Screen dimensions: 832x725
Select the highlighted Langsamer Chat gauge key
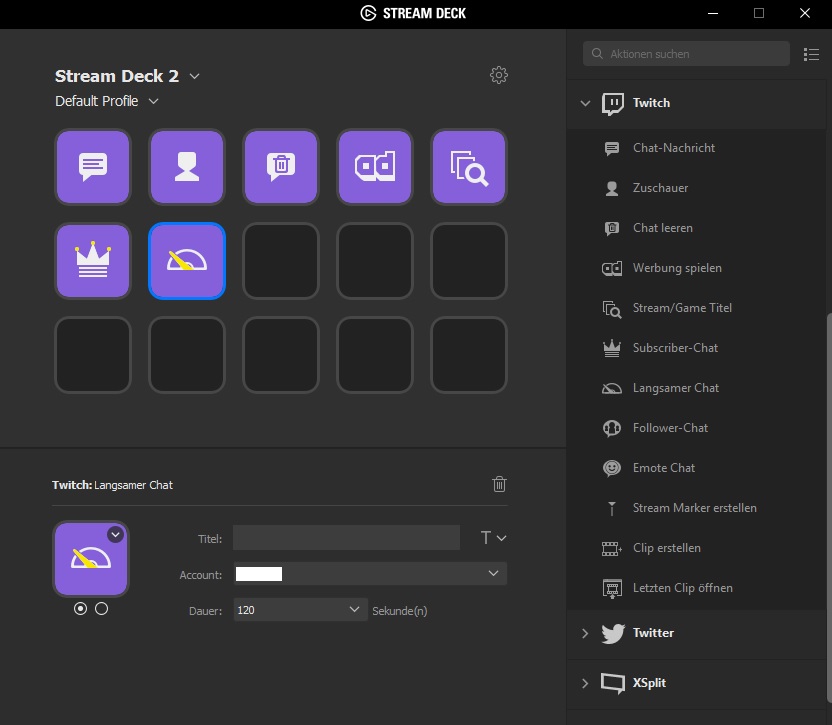pos(187,261)
